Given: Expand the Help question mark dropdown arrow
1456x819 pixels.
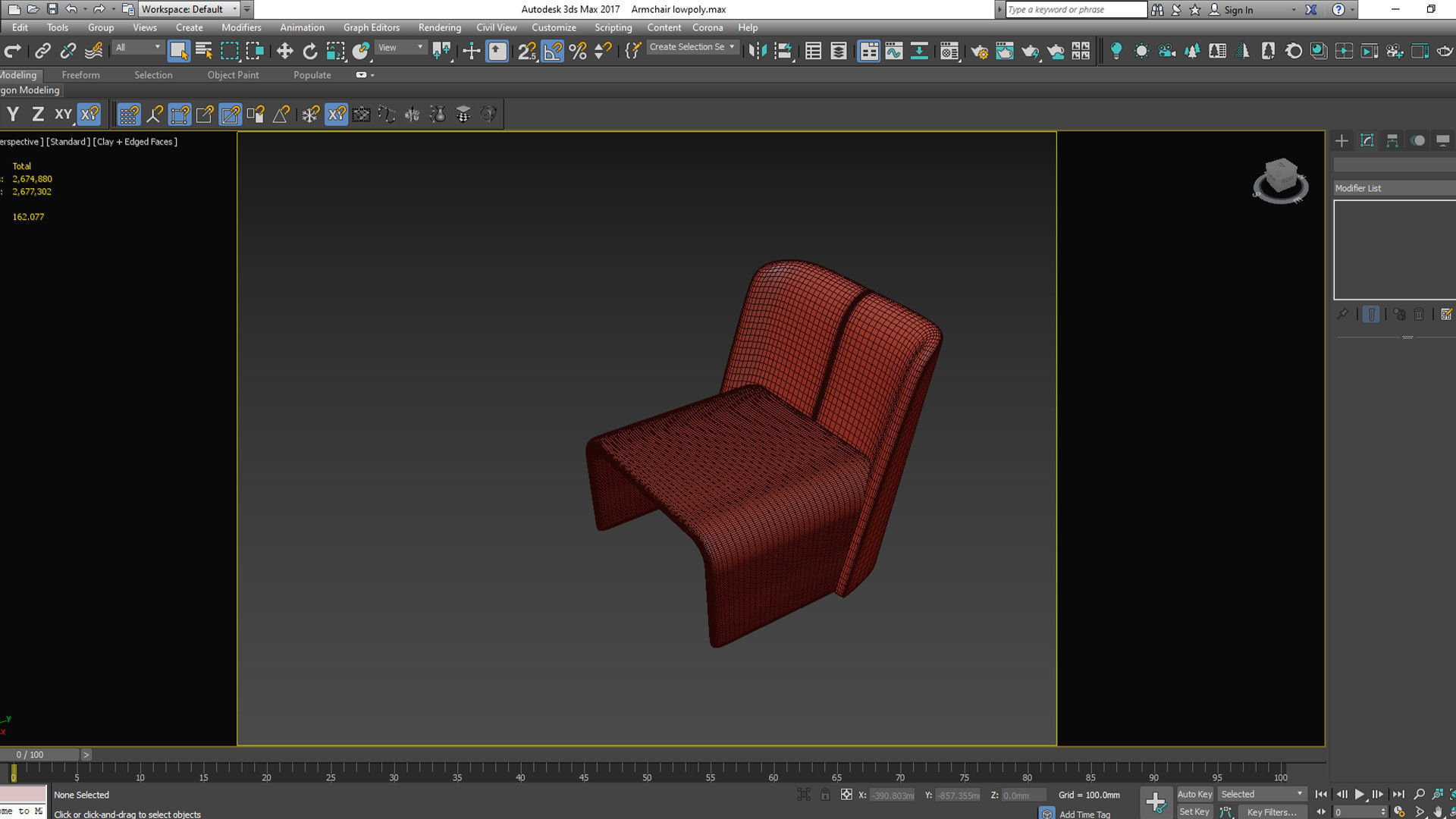Looking at the screenshot, I should [1351, 10].
